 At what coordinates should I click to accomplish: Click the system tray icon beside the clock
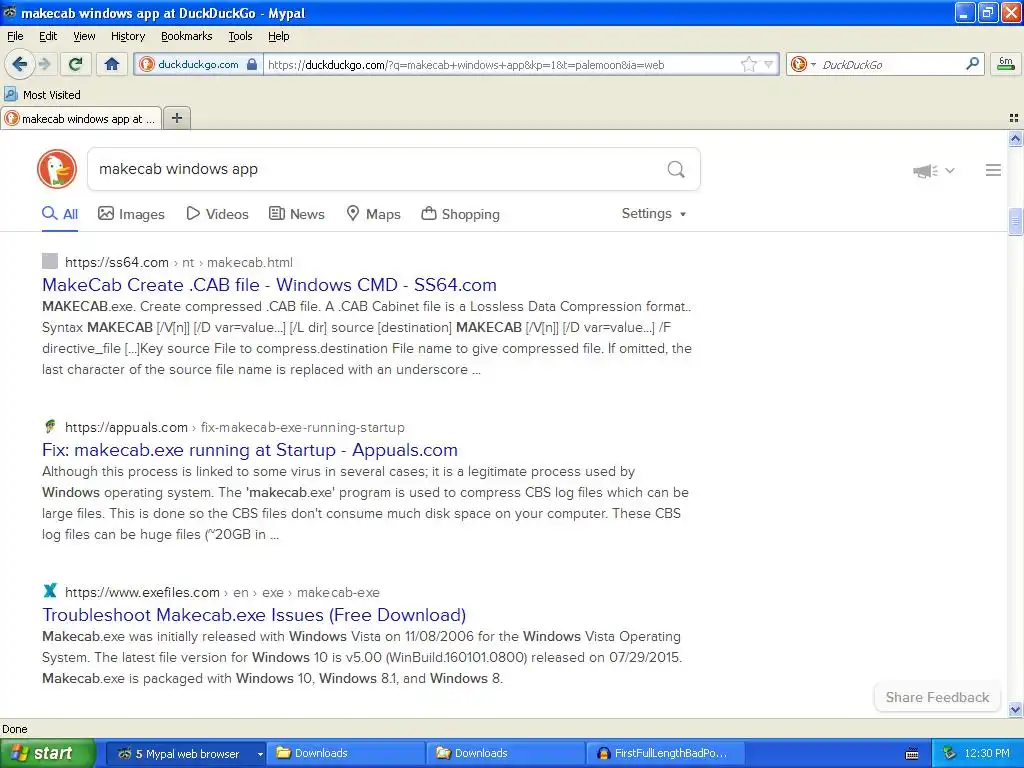pos(949,754)
